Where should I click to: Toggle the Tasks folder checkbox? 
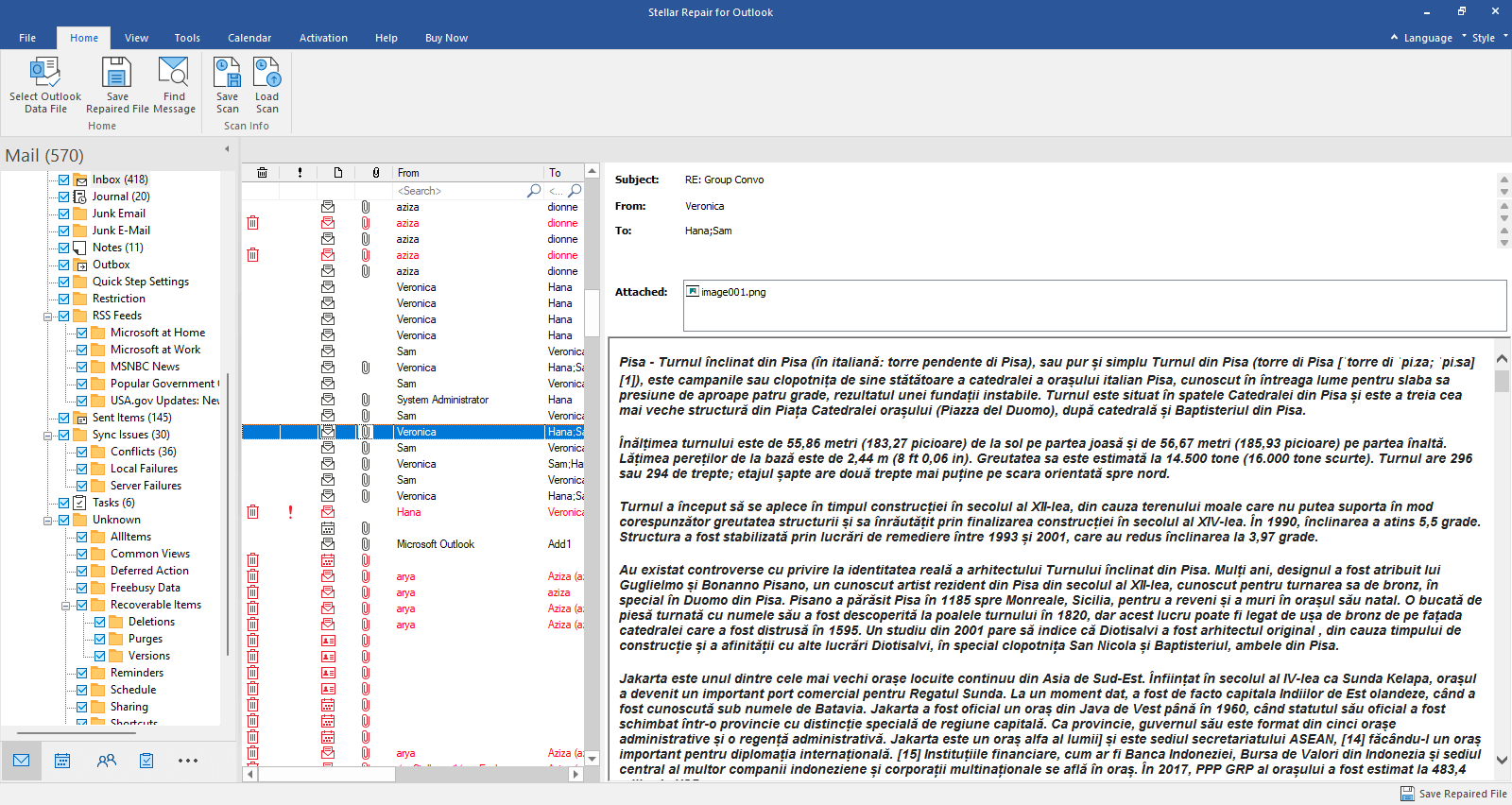click(x=63, y=503)
